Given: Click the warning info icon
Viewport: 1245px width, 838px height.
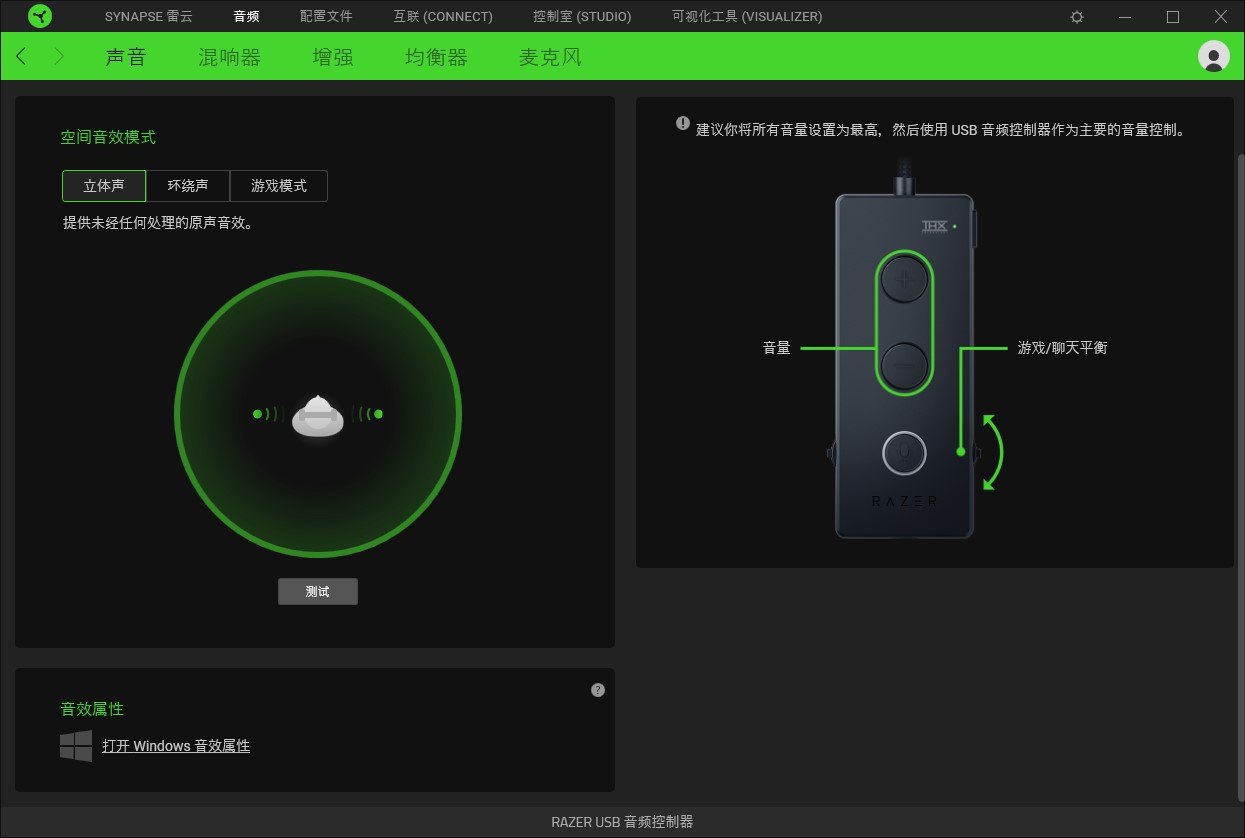Looking at the screenshot, I should pyautogui.click(x=683, y=123).
